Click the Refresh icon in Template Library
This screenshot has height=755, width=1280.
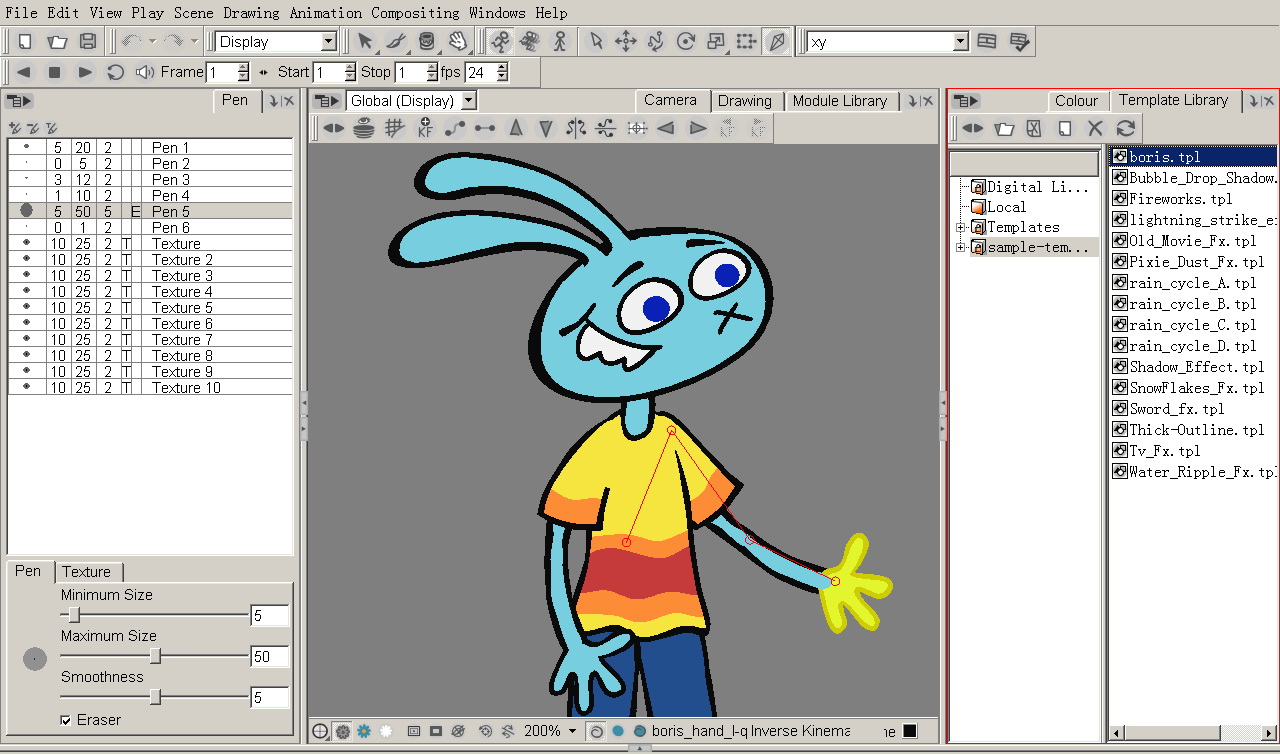point(1126,128)
